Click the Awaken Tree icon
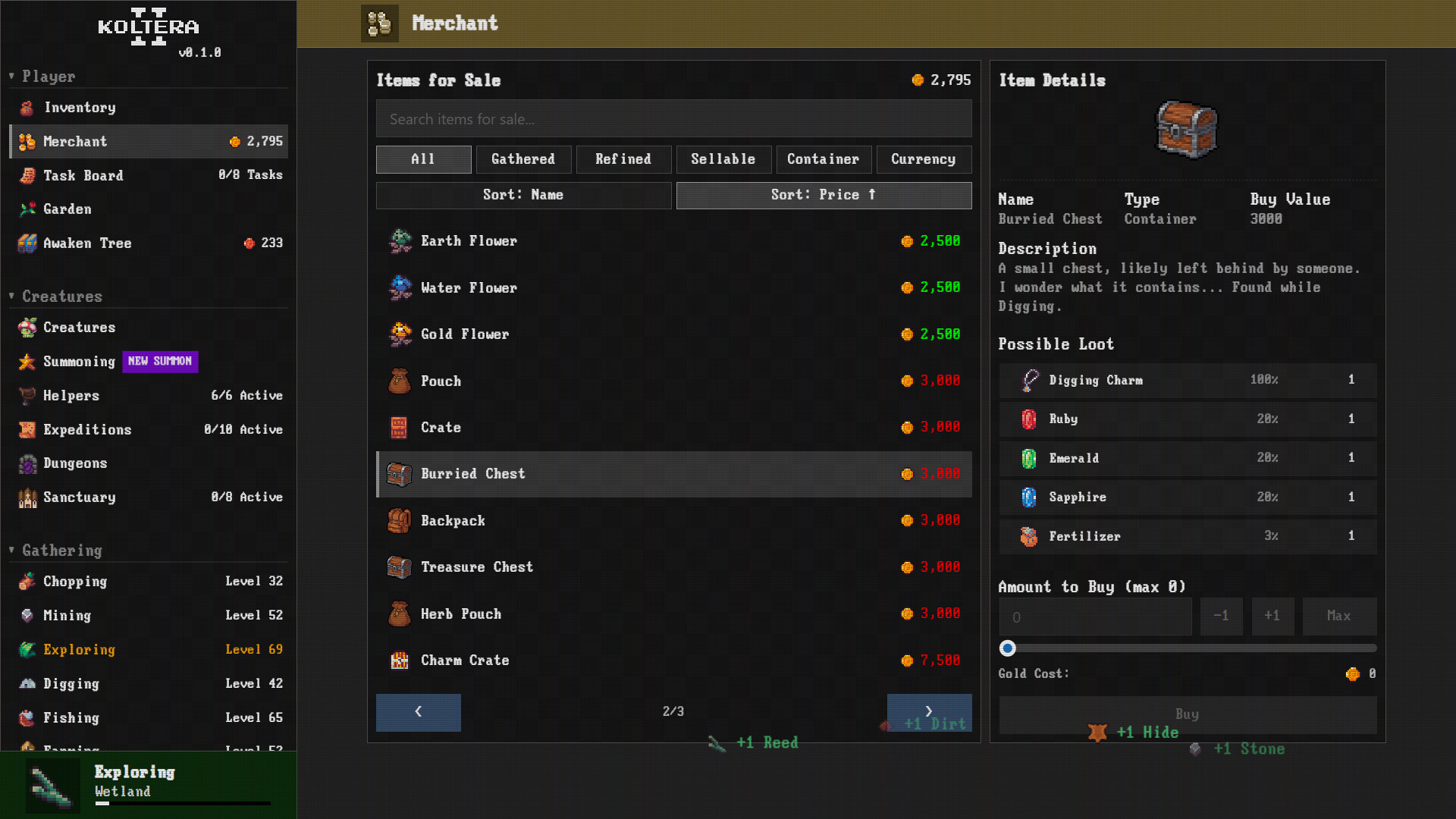Screen dimensions: 1456x819 point(27,243)
